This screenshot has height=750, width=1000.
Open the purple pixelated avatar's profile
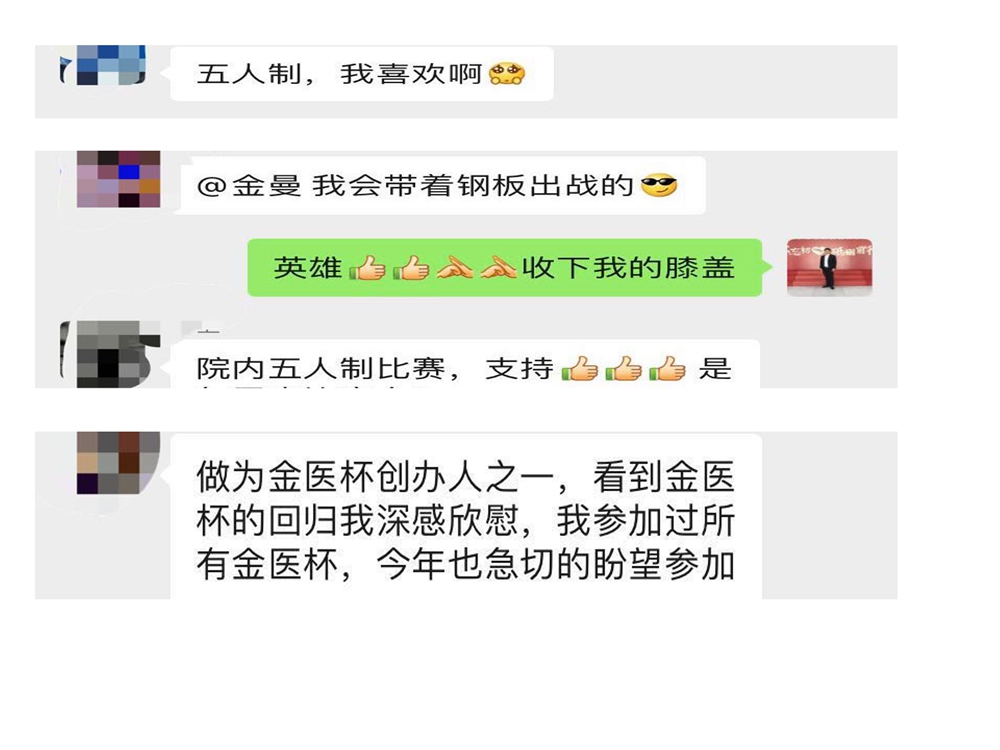click(118, 179)
